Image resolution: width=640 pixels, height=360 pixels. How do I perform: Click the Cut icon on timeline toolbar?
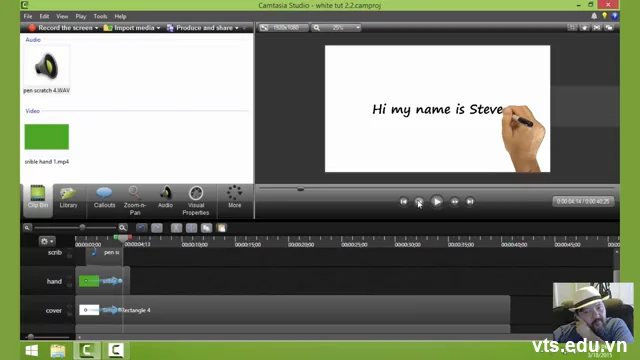[176, 228]
